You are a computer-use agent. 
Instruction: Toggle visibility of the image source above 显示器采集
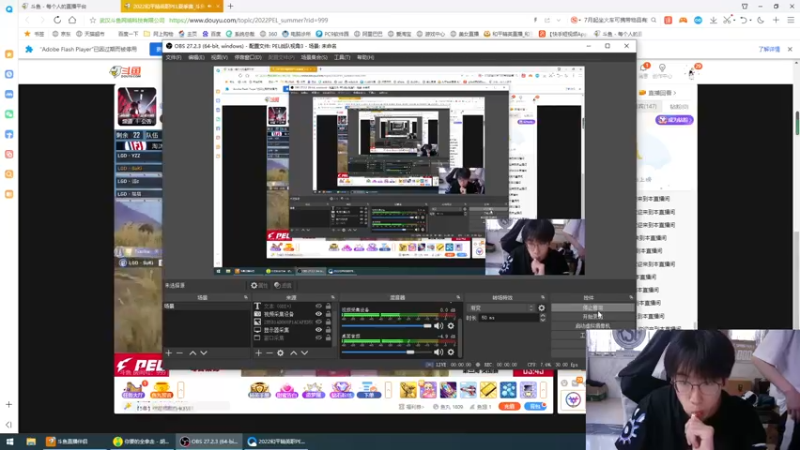point(318,322)
